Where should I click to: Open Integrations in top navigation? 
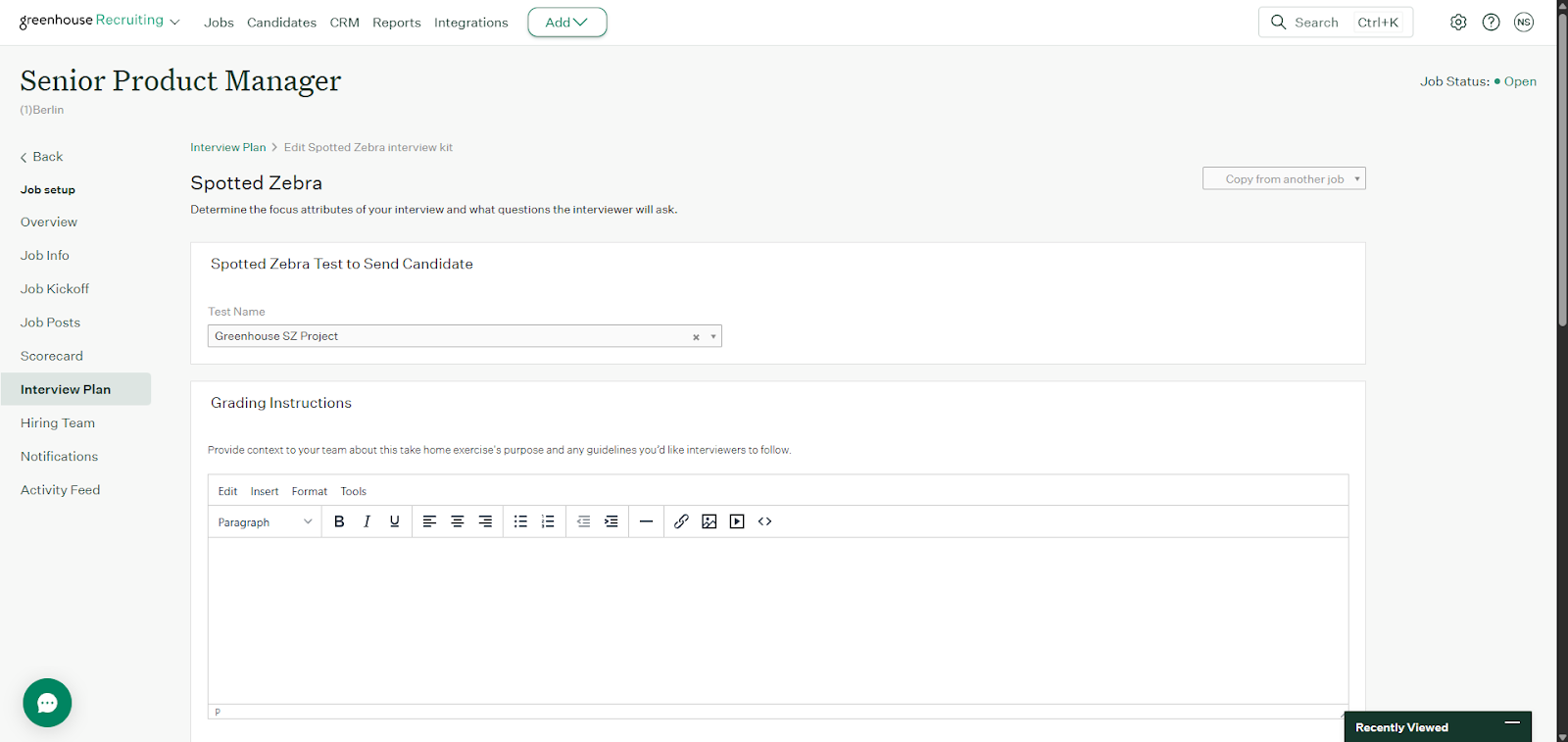point(471,23)
